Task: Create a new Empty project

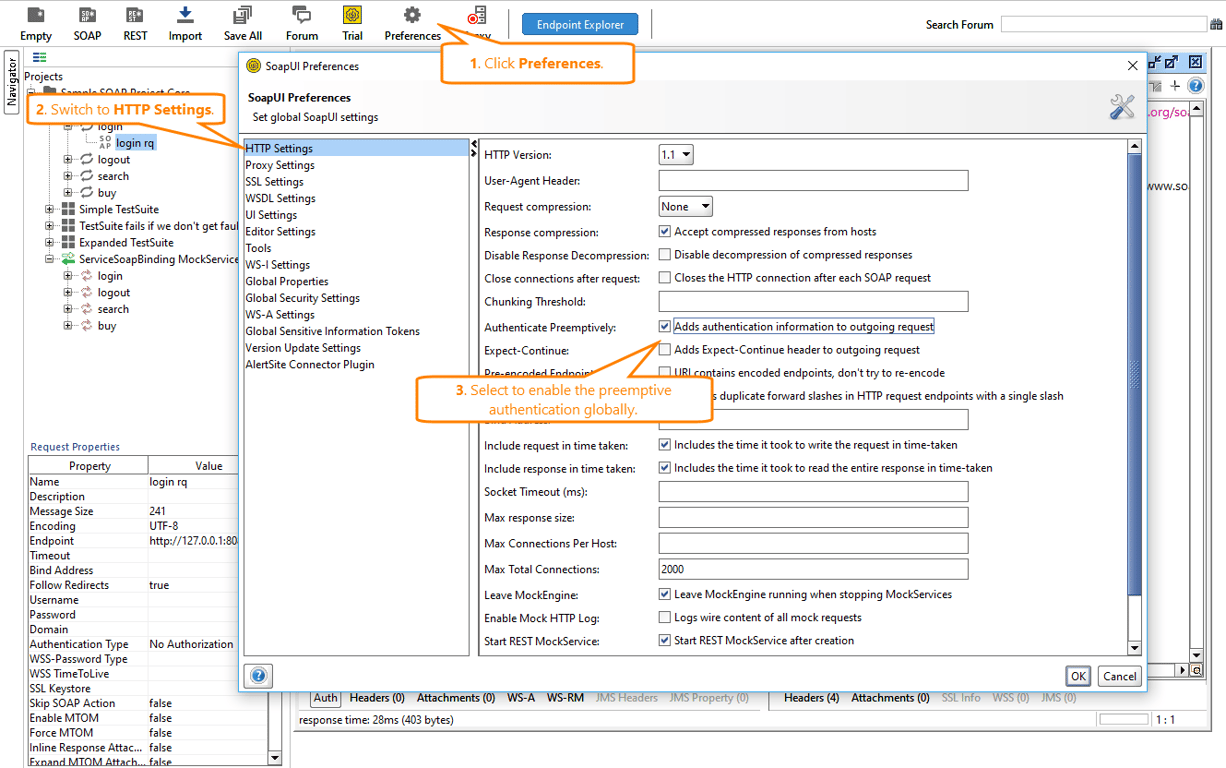Action: point(35,22)
